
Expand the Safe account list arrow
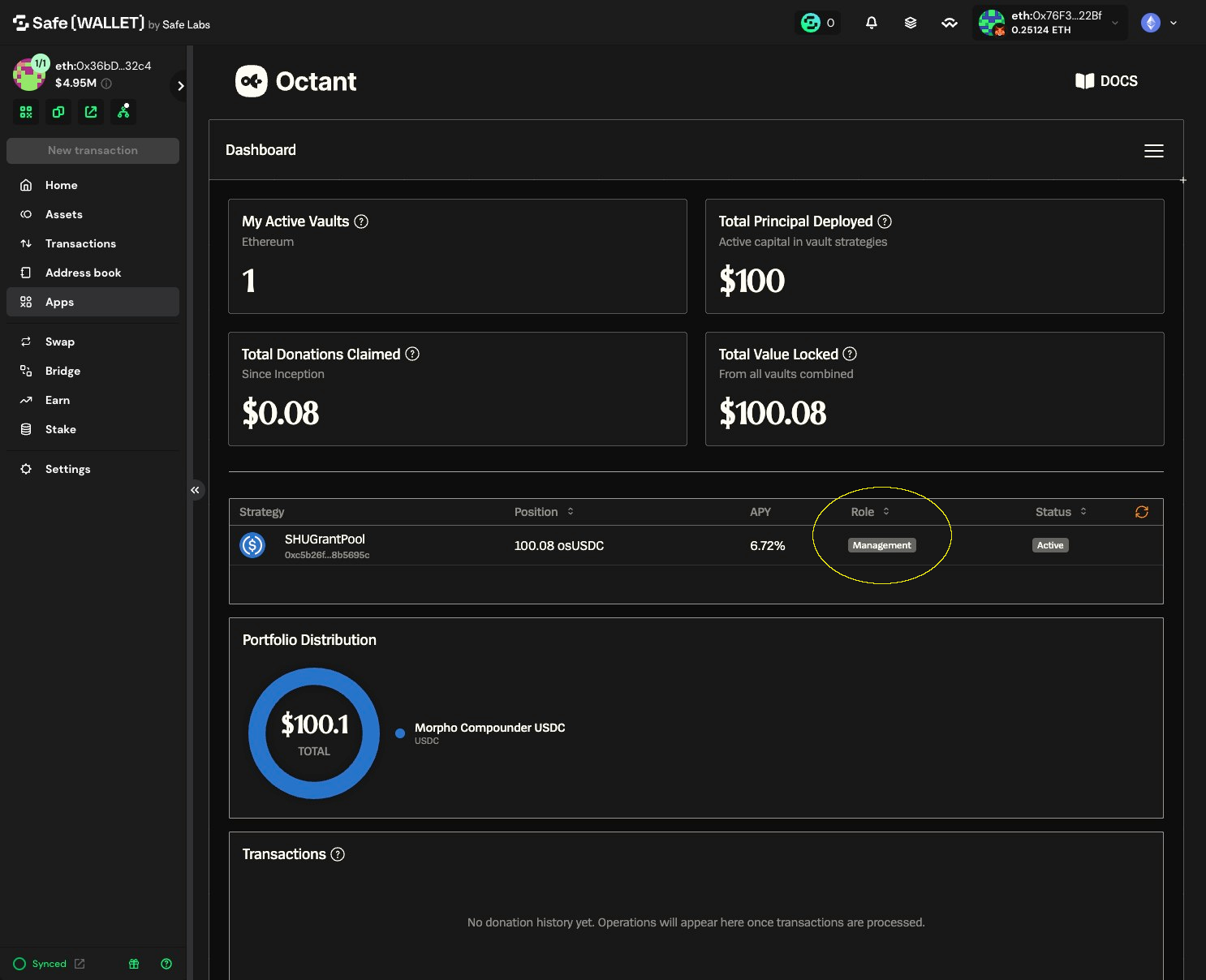(x=180, y=86)
